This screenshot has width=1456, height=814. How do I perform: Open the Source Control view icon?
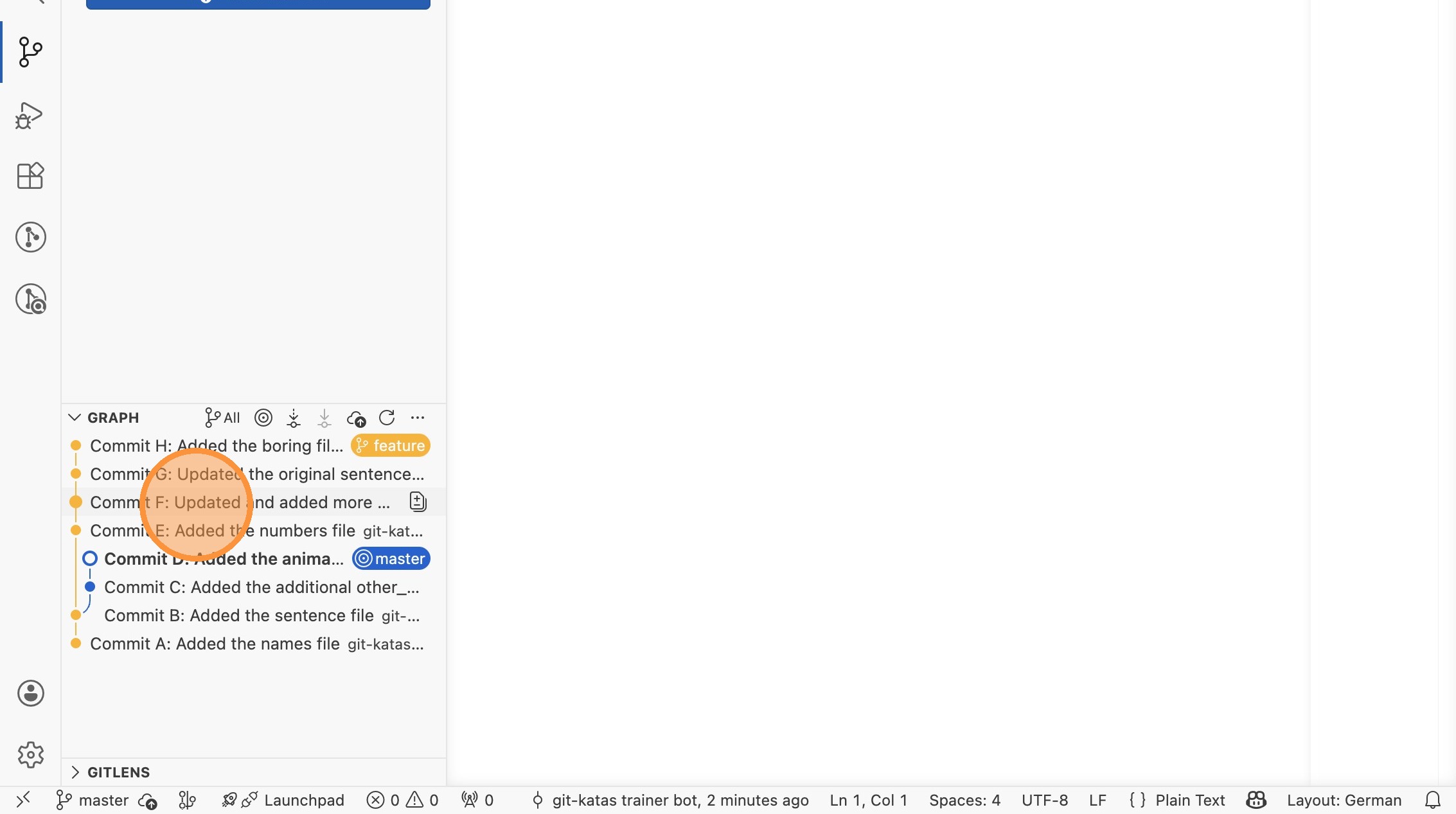point(30,51)
